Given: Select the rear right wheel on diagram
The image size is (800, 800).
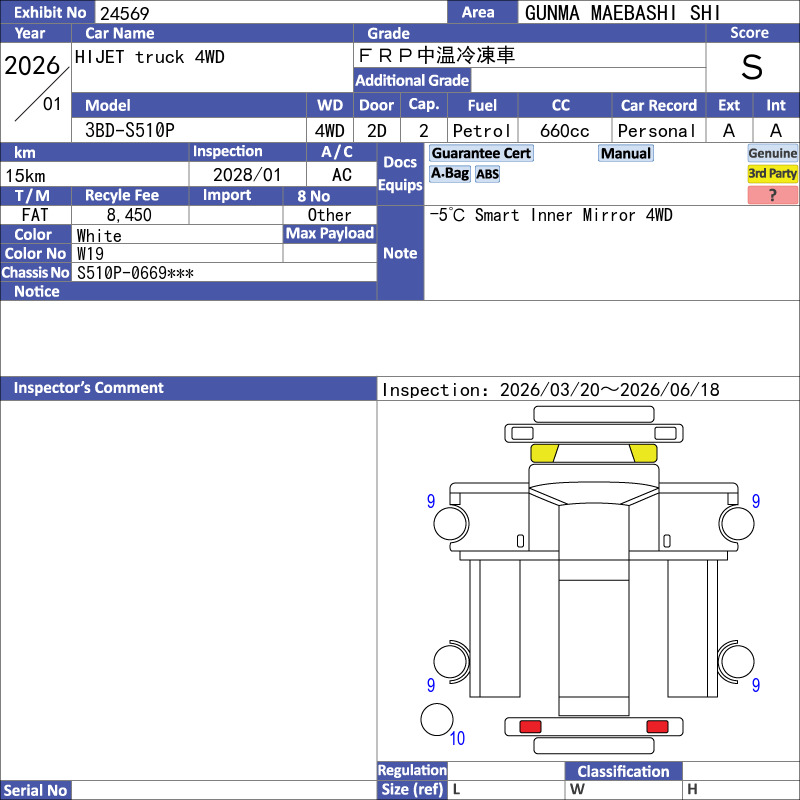Looking at the screenshot, I should tap(736, 662).
